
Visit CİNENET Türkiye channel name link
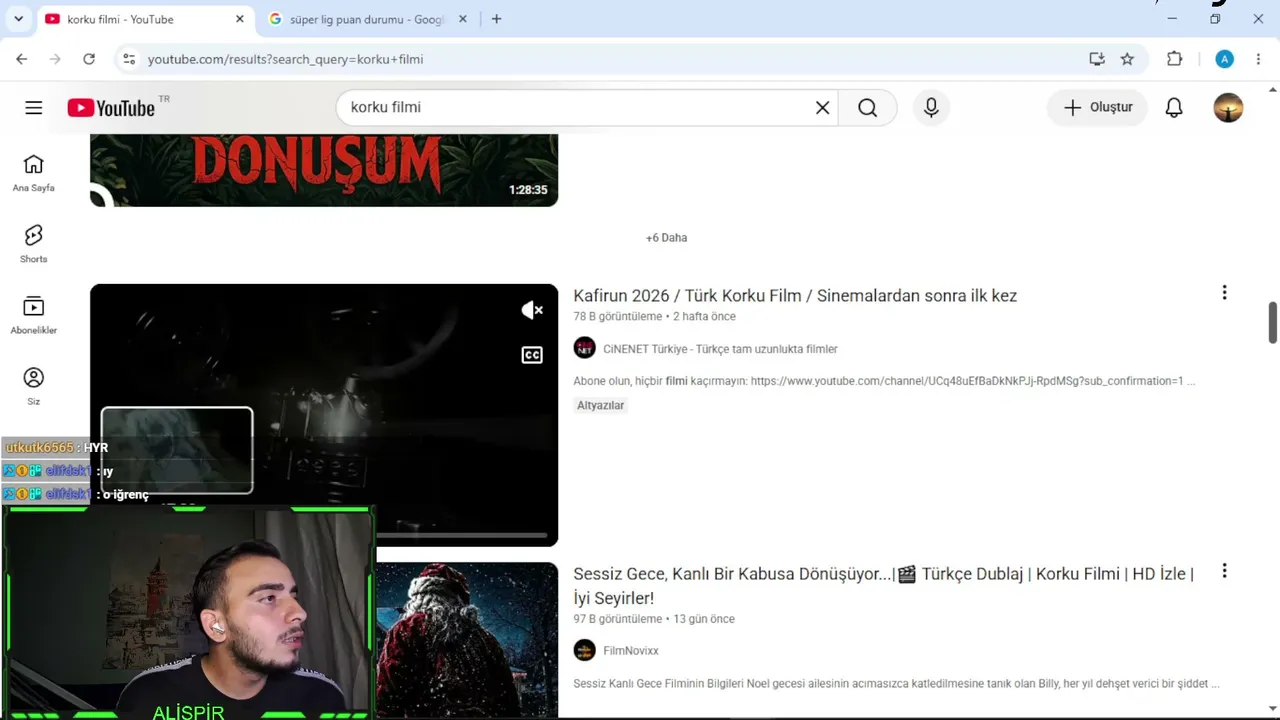tap(720, 349)
